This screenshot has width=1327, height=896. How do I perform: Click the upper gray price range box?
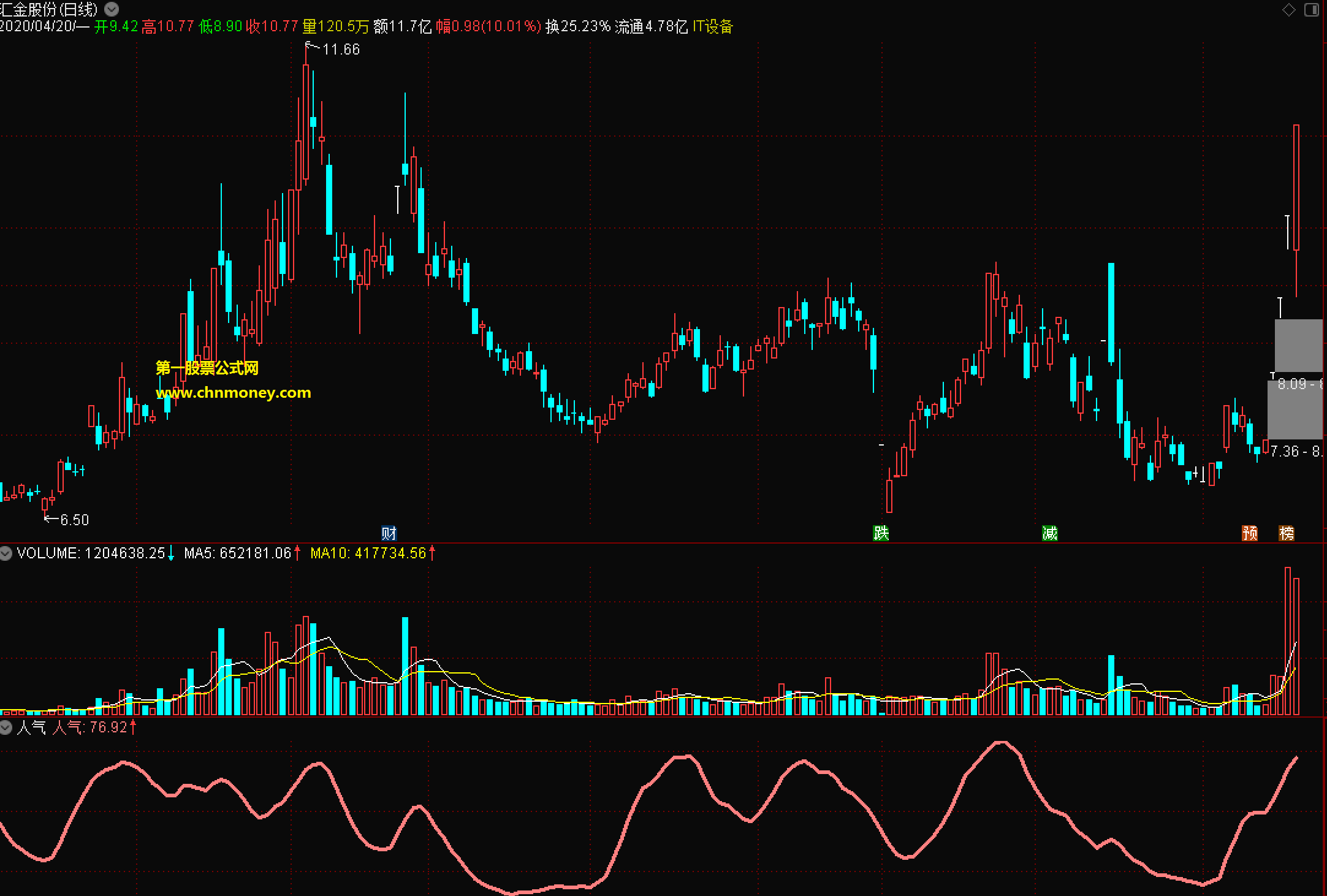pyautogui.click(x=1298, y=345)
